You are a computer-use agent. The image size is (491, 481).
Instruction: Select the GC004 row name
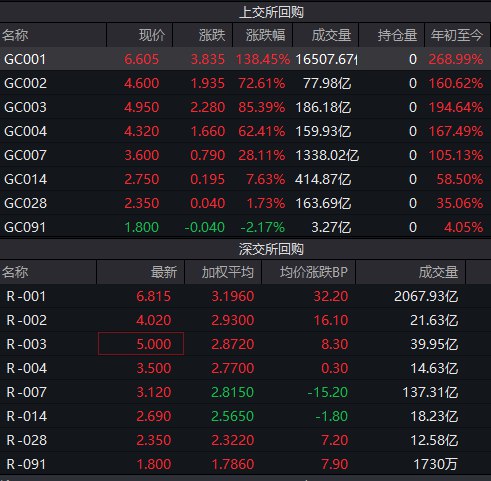[25, 131]
